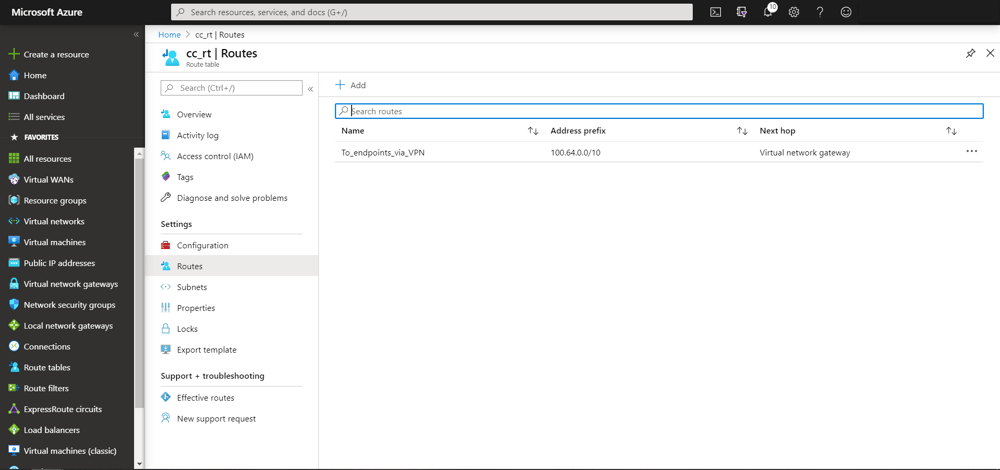Close the cc_rt Routes blade
The image size is (1000, 470).
990,54
